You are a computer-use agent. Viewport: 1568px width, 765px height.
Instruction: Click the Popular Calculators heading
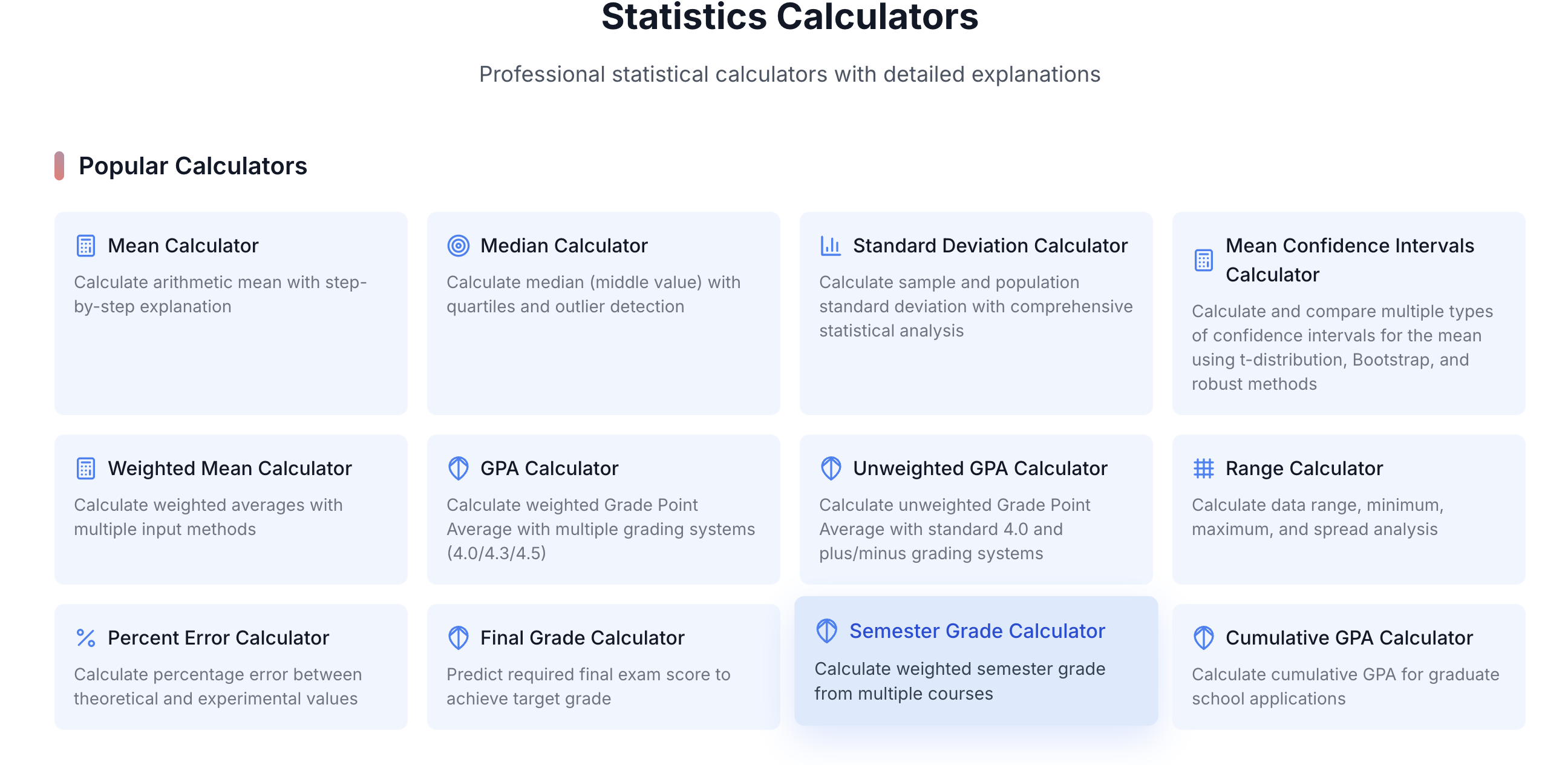point(193,165)
